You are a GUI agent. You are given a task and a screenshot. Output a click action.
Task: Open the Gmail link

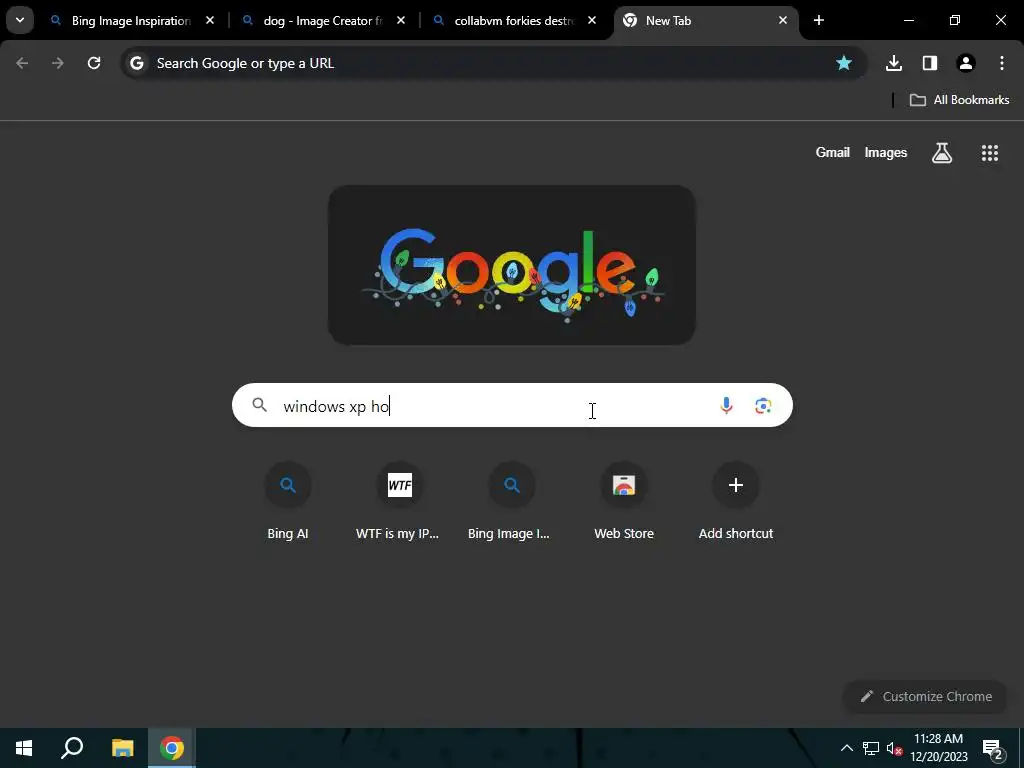click(832, 152)
